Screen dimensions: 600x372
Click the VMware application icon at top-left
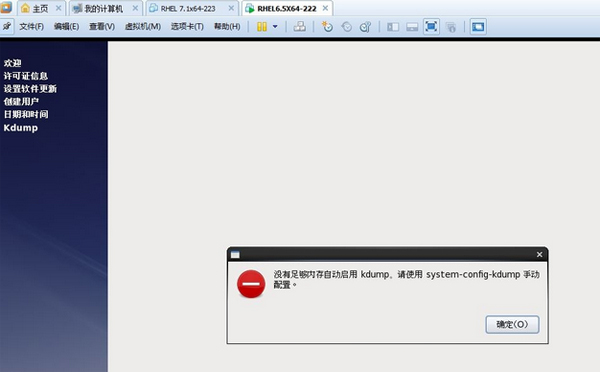(6, 8)
